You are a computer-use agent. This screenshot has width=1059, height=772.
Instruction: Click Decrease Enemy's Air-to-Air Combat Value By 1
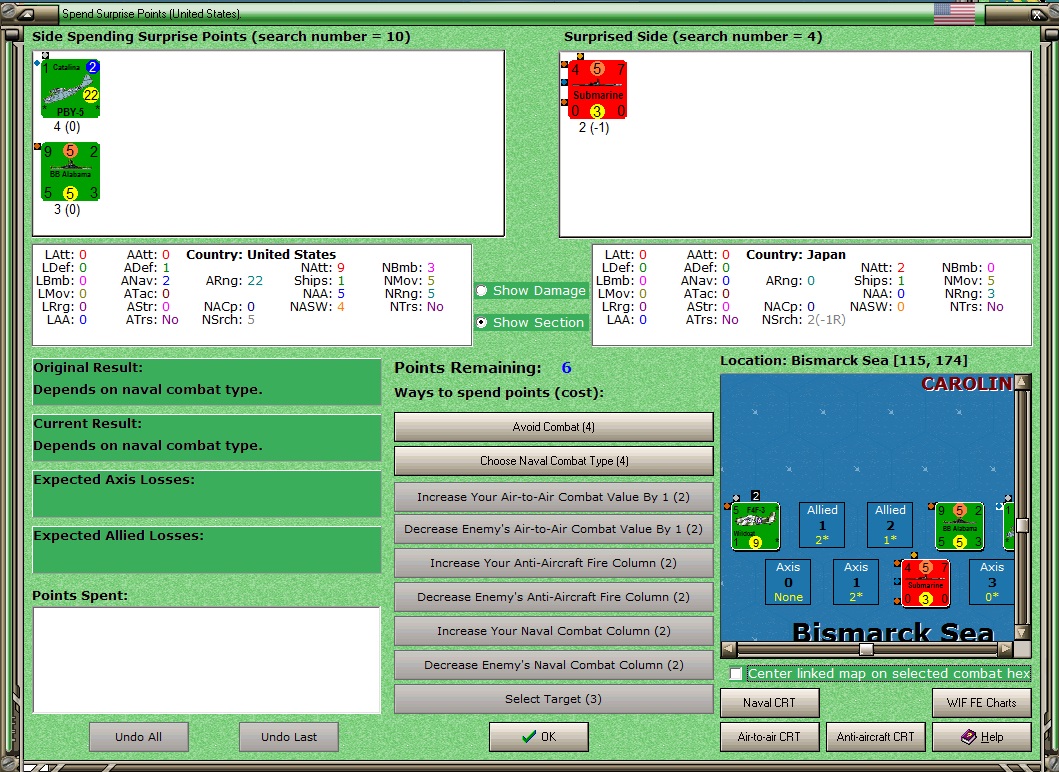click(x=554, y=529)
